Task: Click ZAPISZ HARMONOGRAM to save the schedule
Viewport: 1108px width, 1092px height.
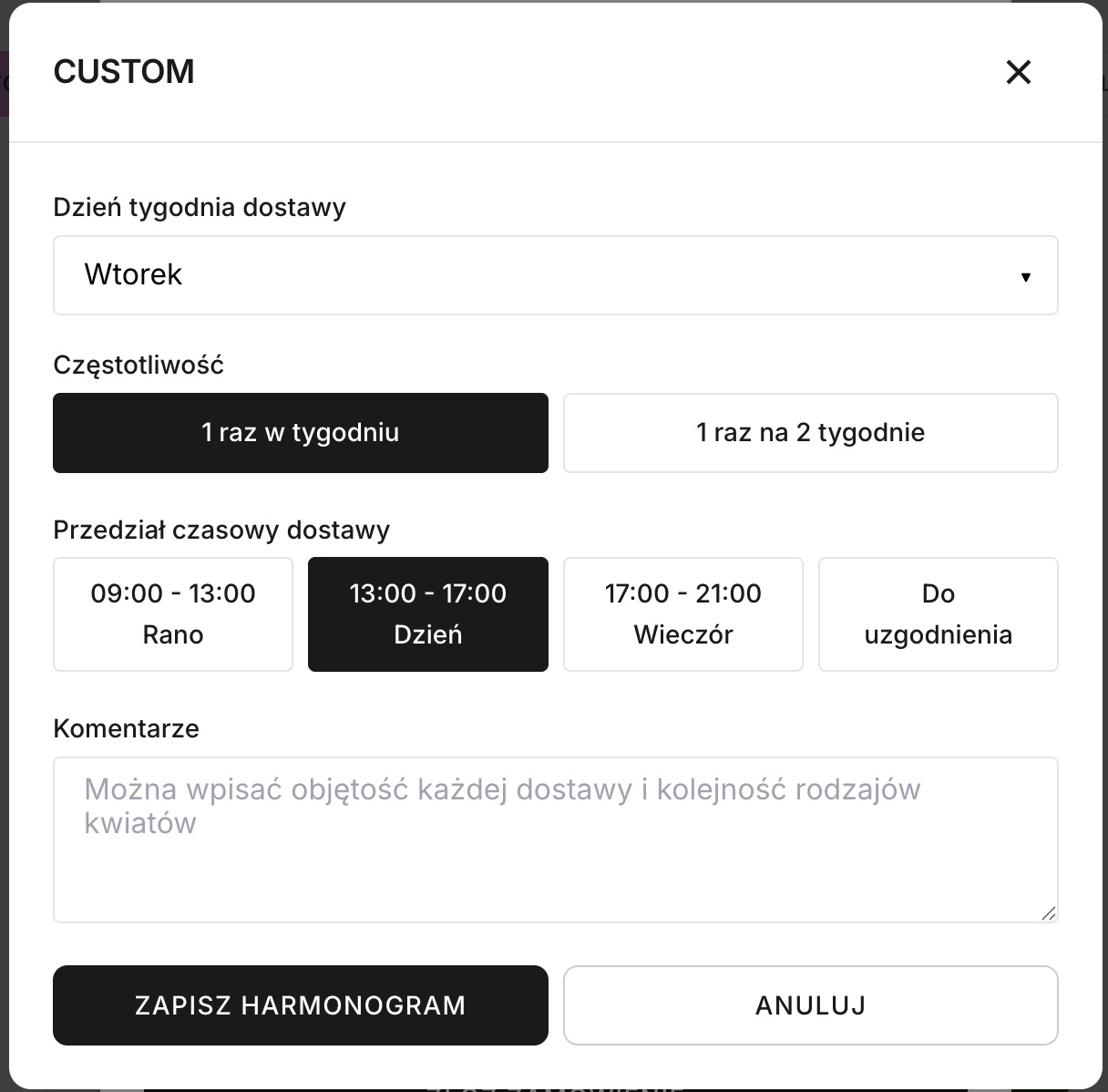Action: point(301,1005)
